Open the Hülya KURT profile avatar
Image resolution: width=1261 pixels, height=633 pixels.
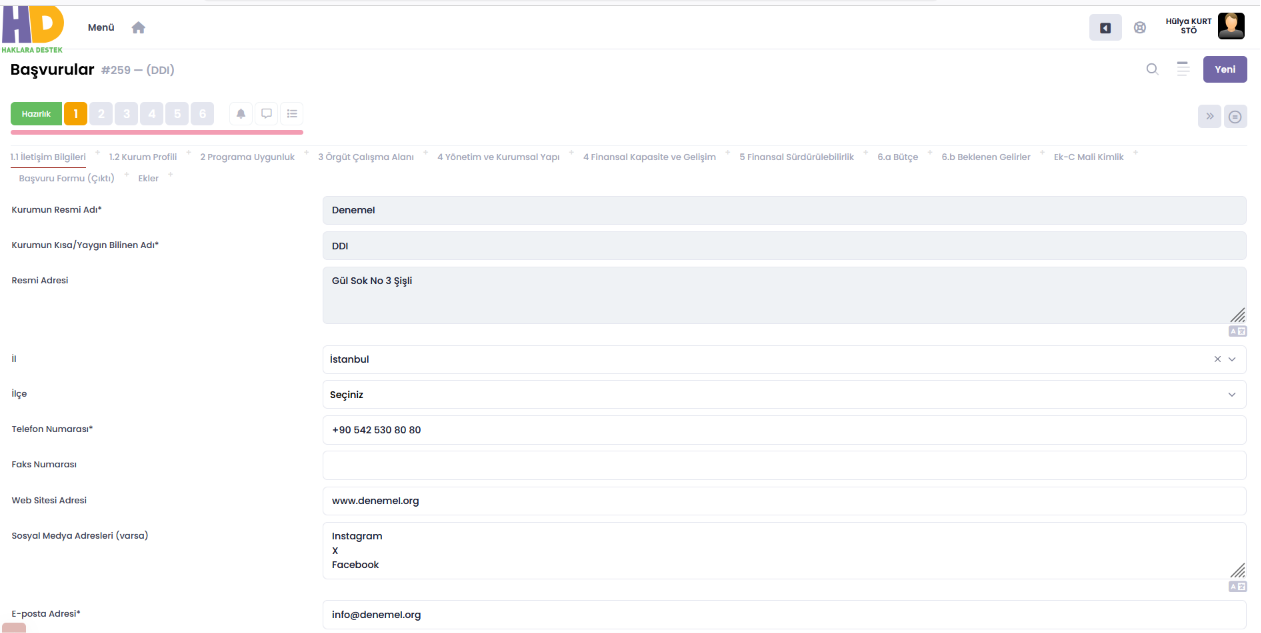tap(1231, 26)
